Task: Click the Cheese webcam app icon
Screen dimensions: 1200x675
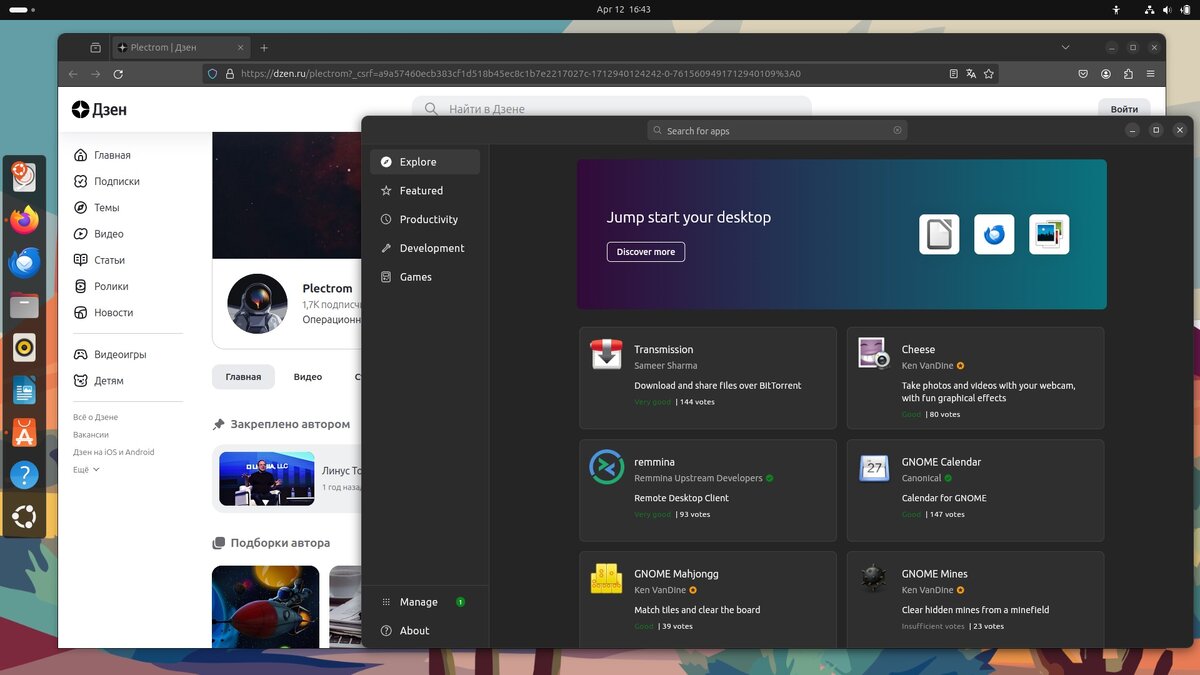Action: [x=874, y=354]
